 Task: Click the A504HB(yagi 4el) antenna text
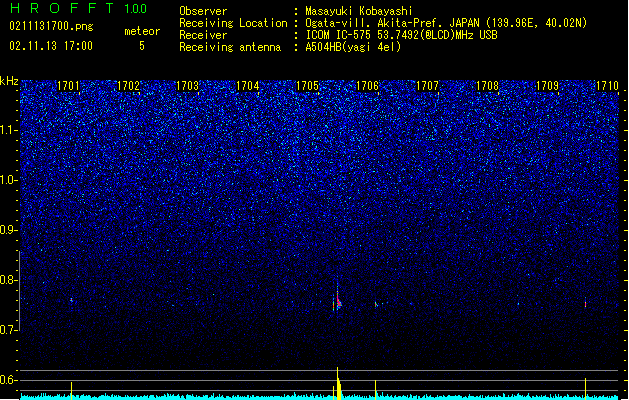point(353,47)
